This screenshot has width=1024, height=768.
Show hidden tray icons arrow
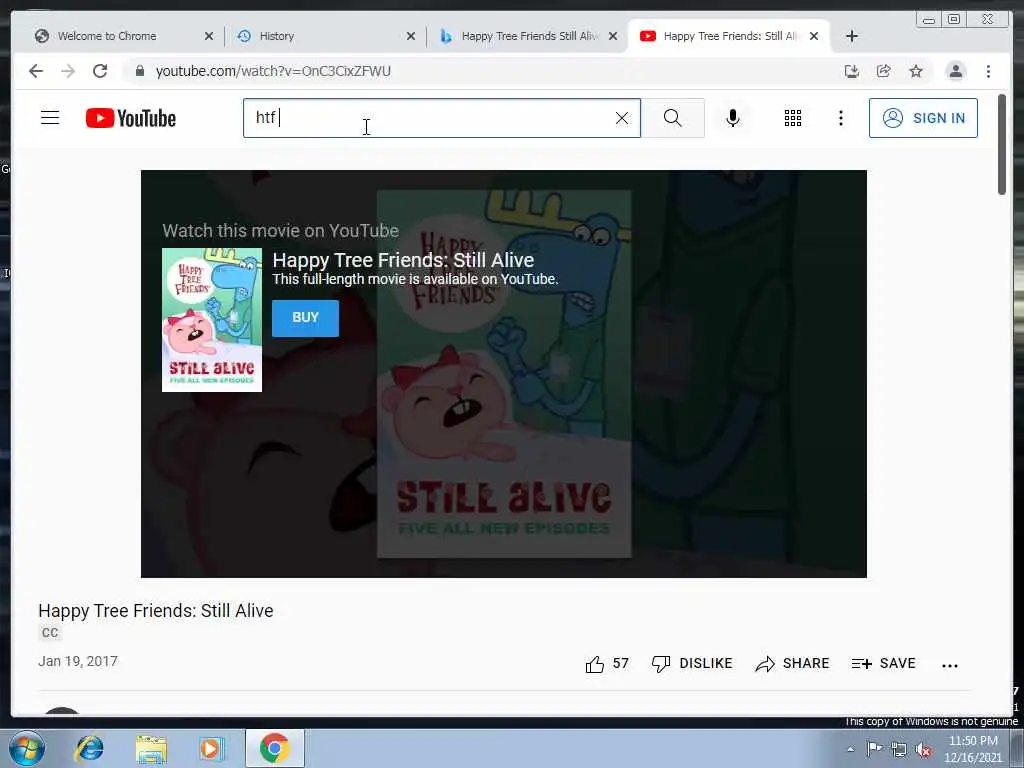(850, 749)
